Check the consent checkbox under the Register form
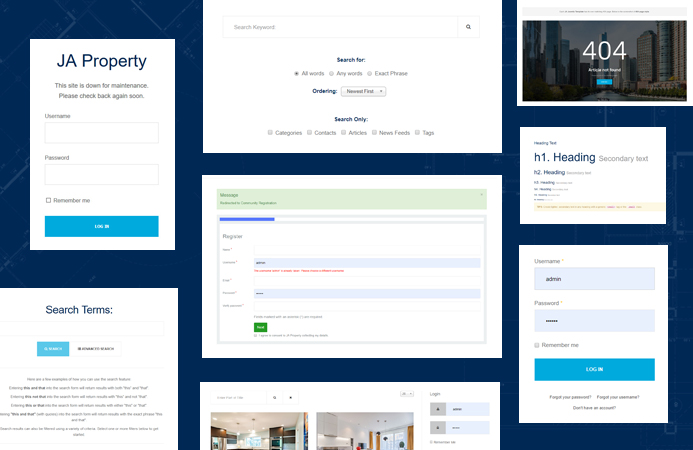The height and width of the screenshot is (450, 693). tap(255, 336)
